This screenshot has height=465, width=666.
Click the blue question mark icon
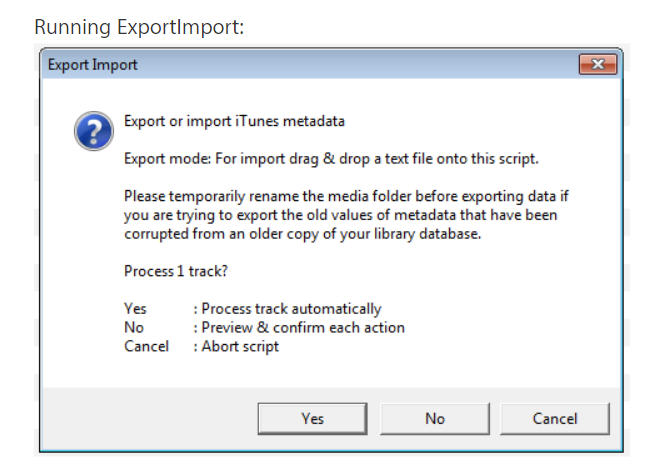(x=94, y=131)
